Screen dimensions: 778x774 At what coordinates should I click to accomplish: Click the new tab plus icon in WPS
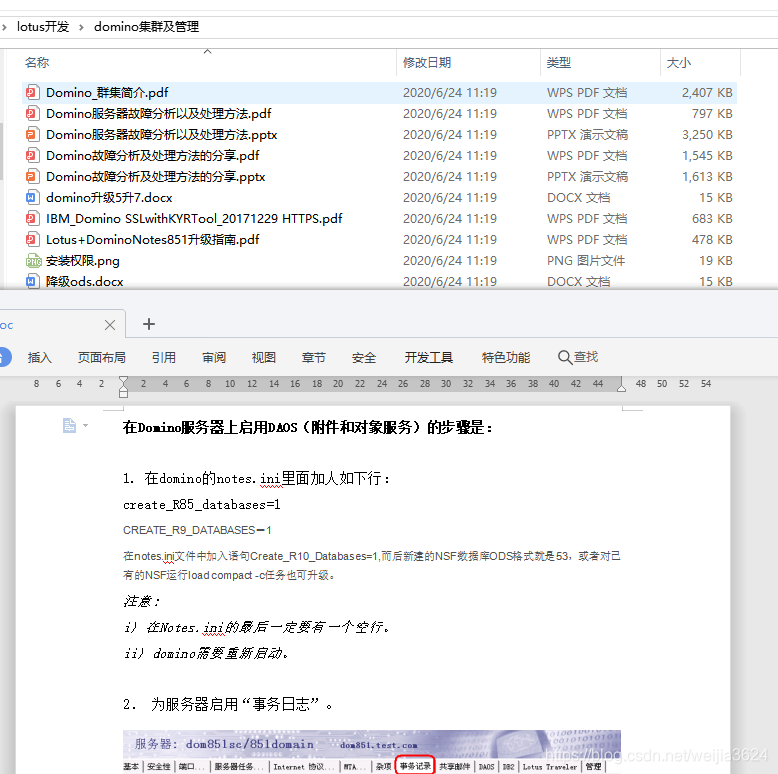tap(149, 324)
